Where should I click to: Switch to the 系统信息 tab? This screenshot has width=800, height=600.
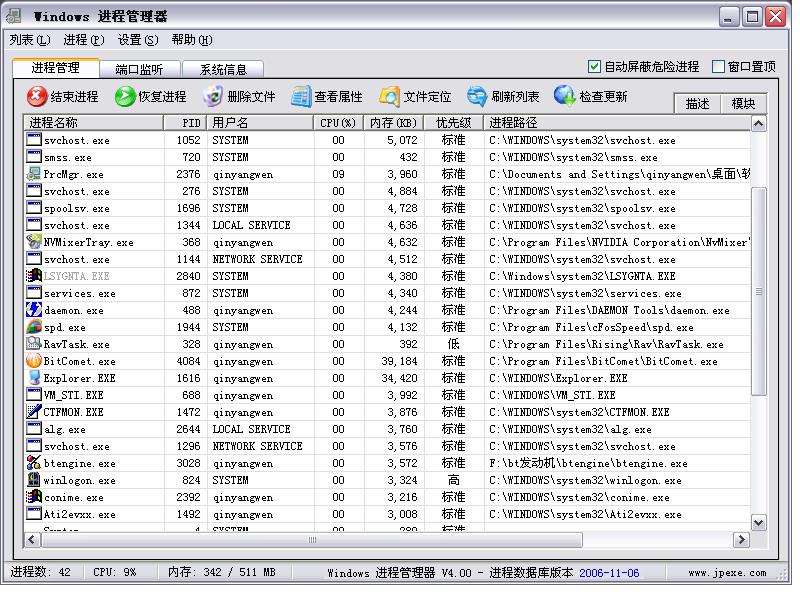[x=223, y=69]
